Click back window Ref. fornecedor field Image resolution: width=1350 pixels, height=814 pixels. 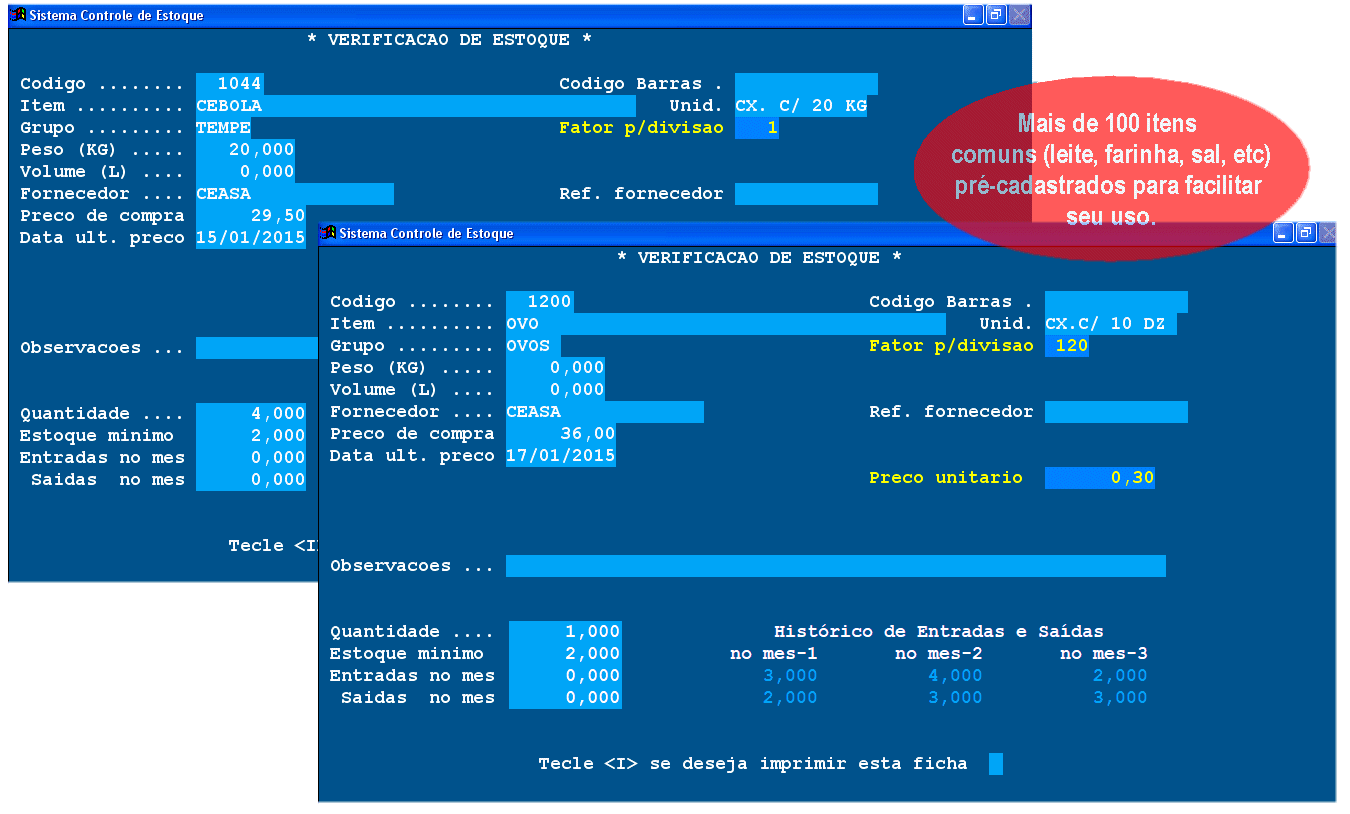coord(806,194)
